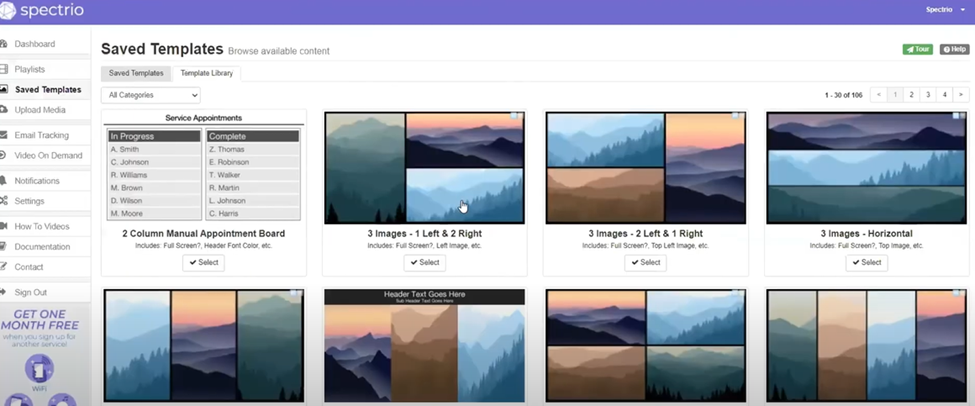975x406 pixels.
Task: Click the Spectrio logo icon
Action: point(10,11)
